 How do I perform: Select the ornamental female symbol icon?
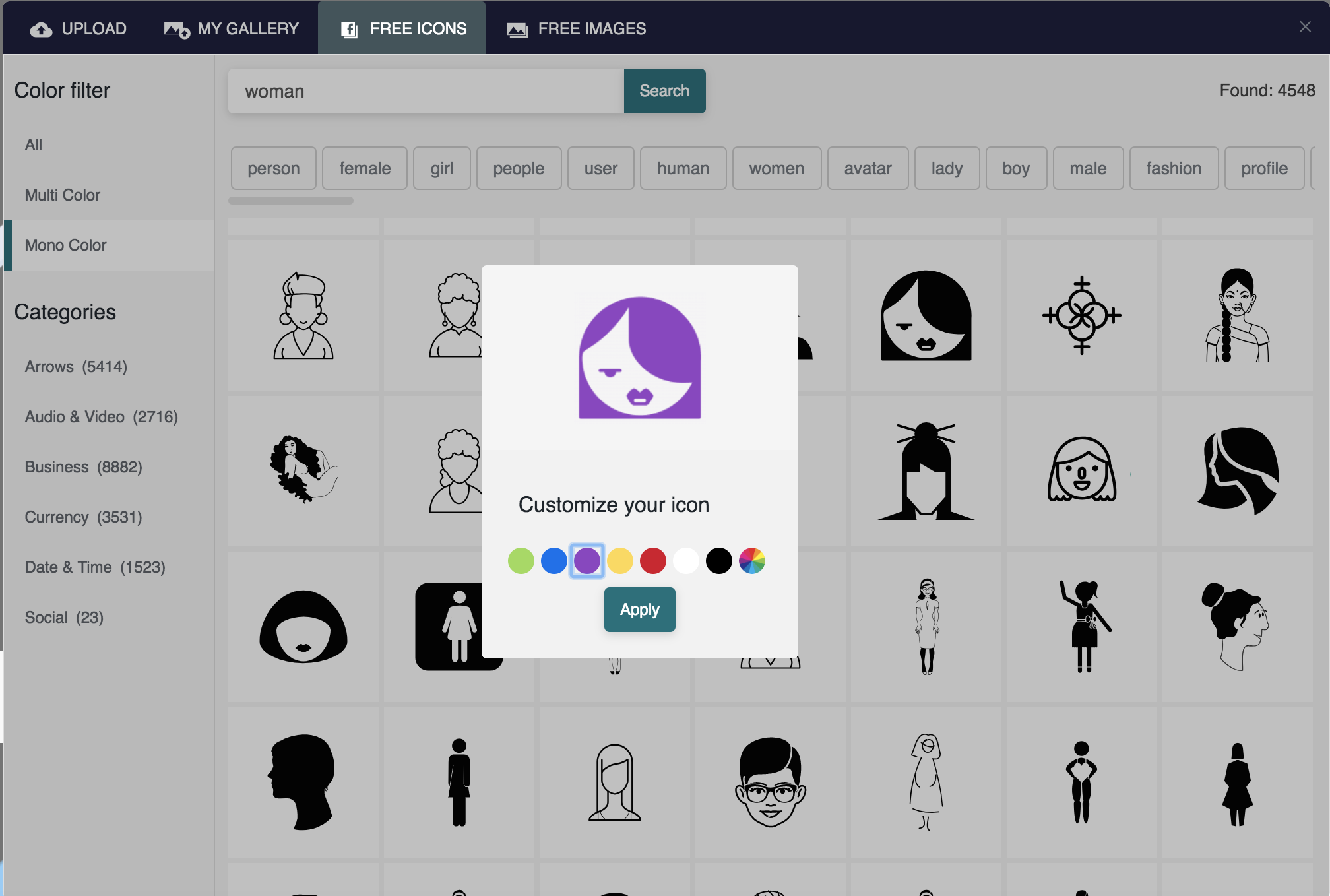point(1082,315)
